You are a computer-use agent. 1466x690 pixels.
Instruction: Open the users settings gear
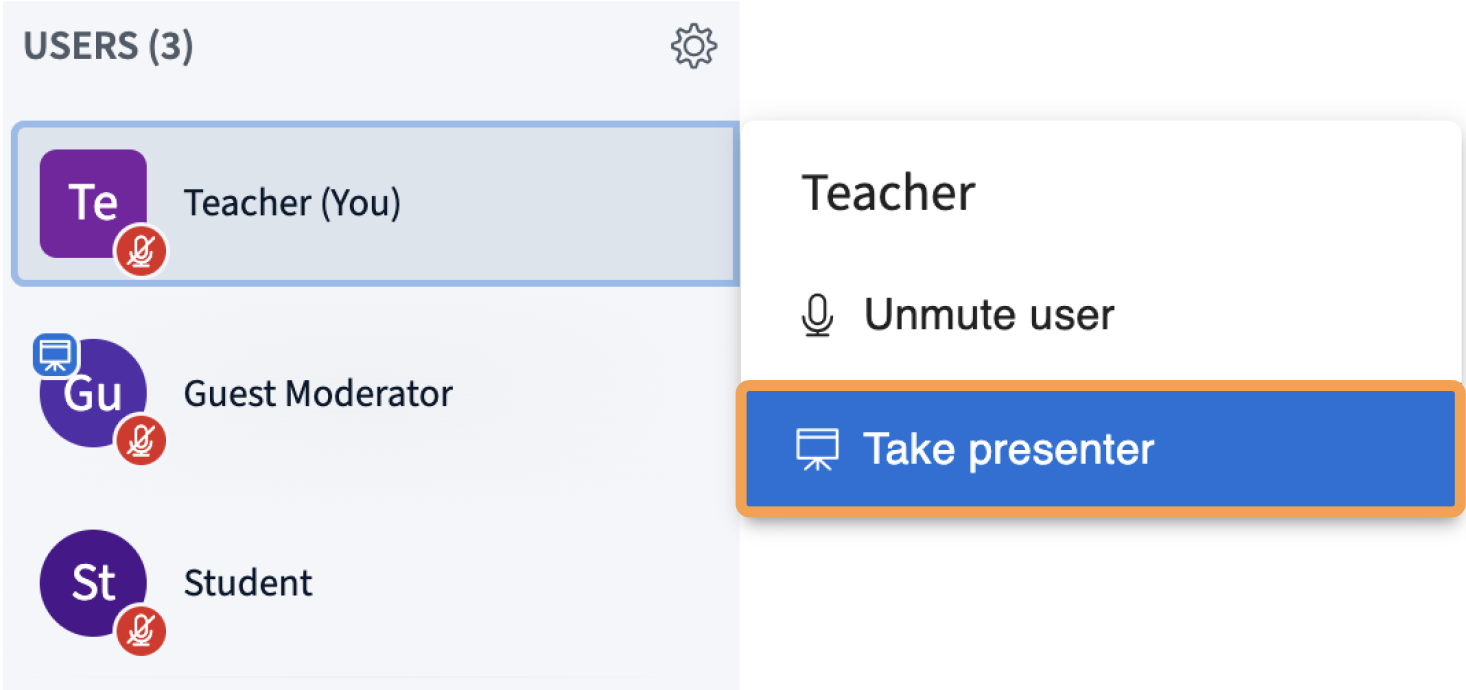tap(694, 47)
